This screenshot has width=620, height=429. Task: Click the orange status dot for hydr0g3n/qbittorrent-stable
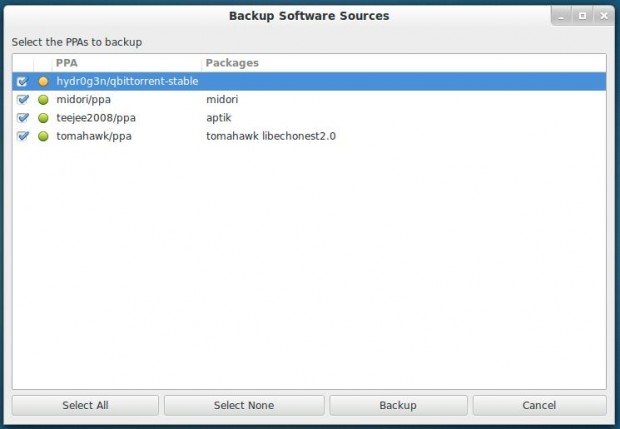pos(43,81)
